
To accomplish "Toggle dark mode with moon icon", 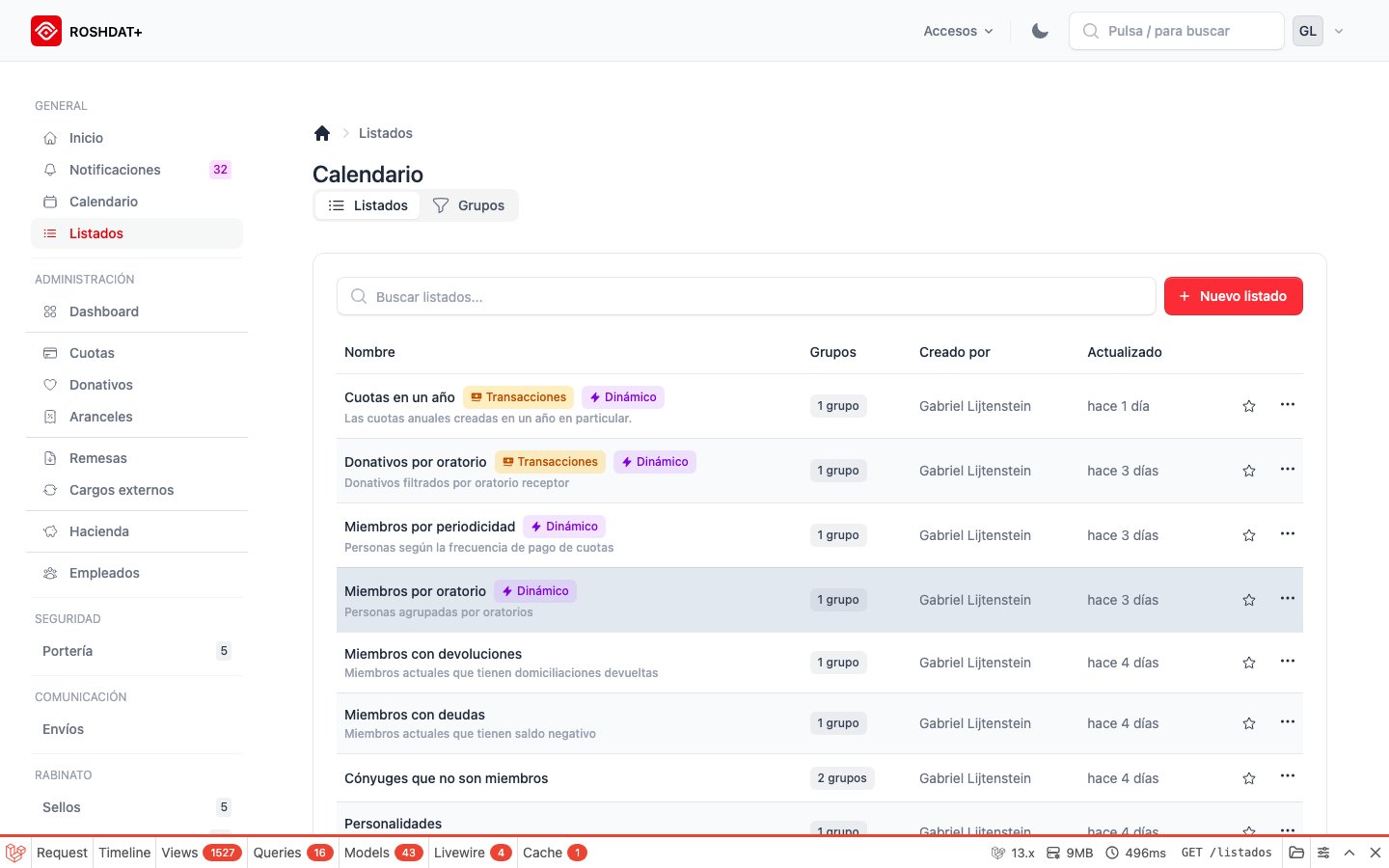I will [1040, 31].
